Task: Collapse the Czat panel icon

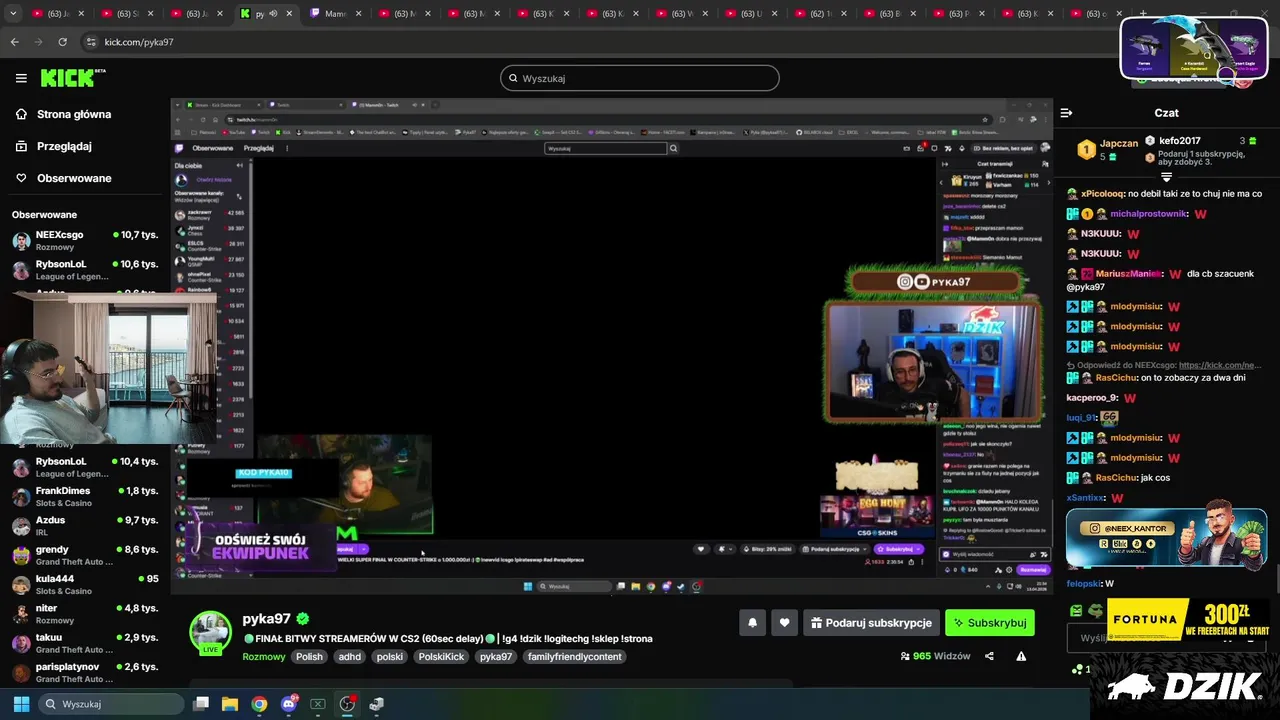Action: click(1066, 113)
